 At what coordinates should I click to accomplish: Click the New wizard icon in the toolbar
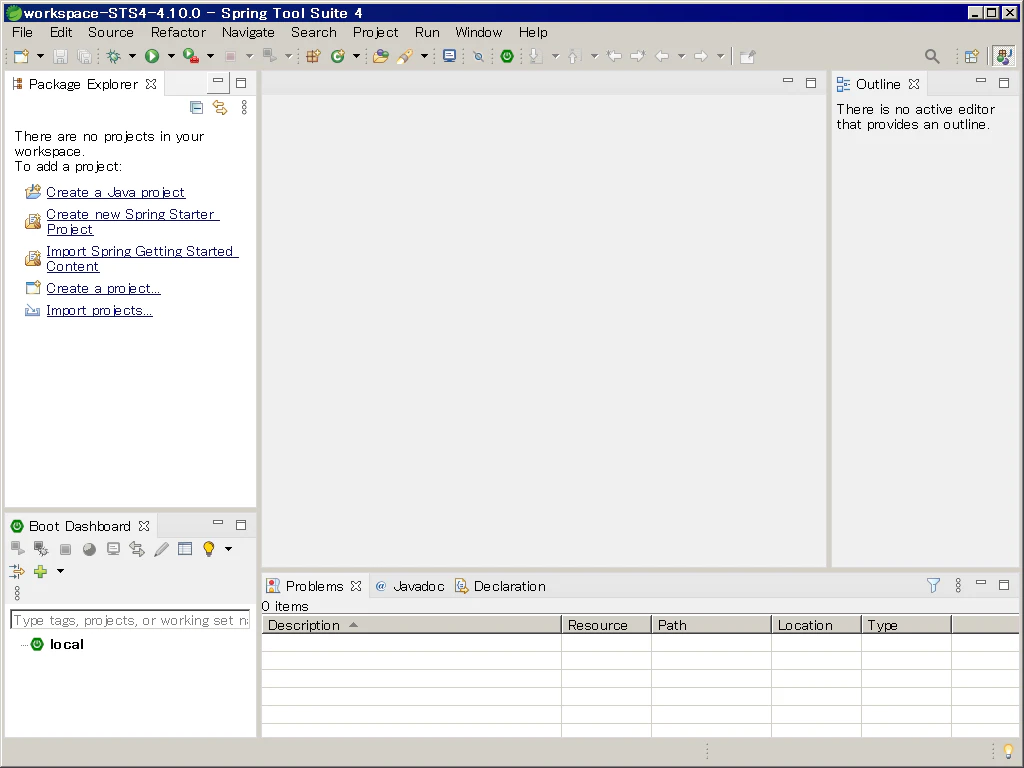coord(22,57)
